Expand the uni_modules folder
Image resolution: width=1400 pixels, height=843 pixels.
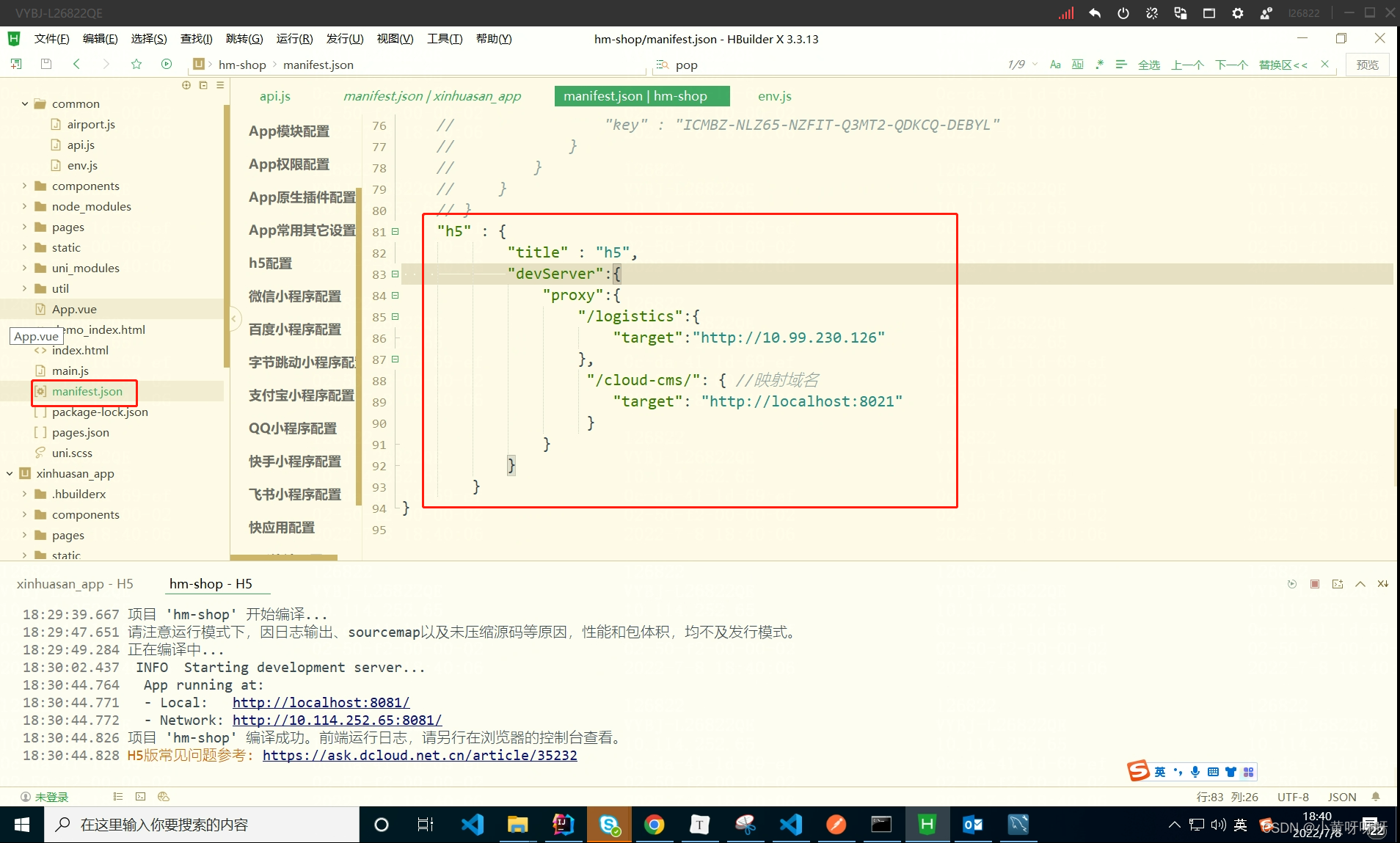click(x=24, y=268)
